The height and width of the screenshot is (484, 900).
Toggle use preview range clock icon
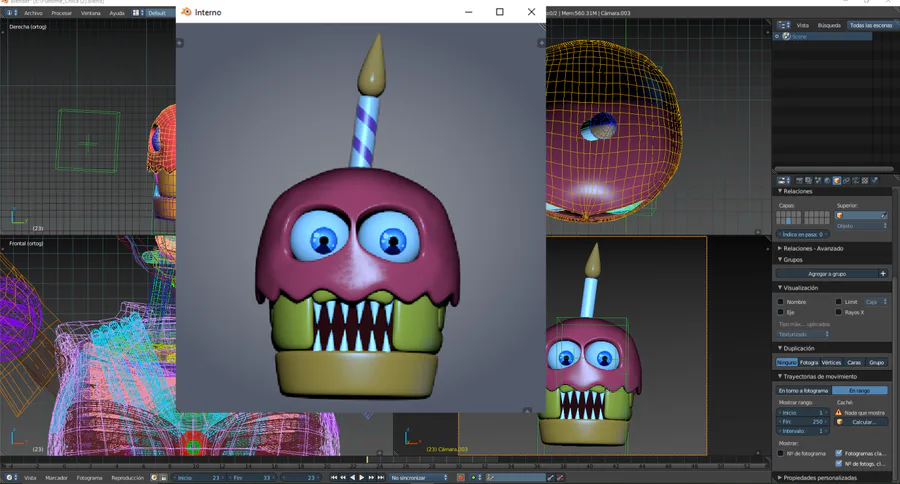pos(154,478)
